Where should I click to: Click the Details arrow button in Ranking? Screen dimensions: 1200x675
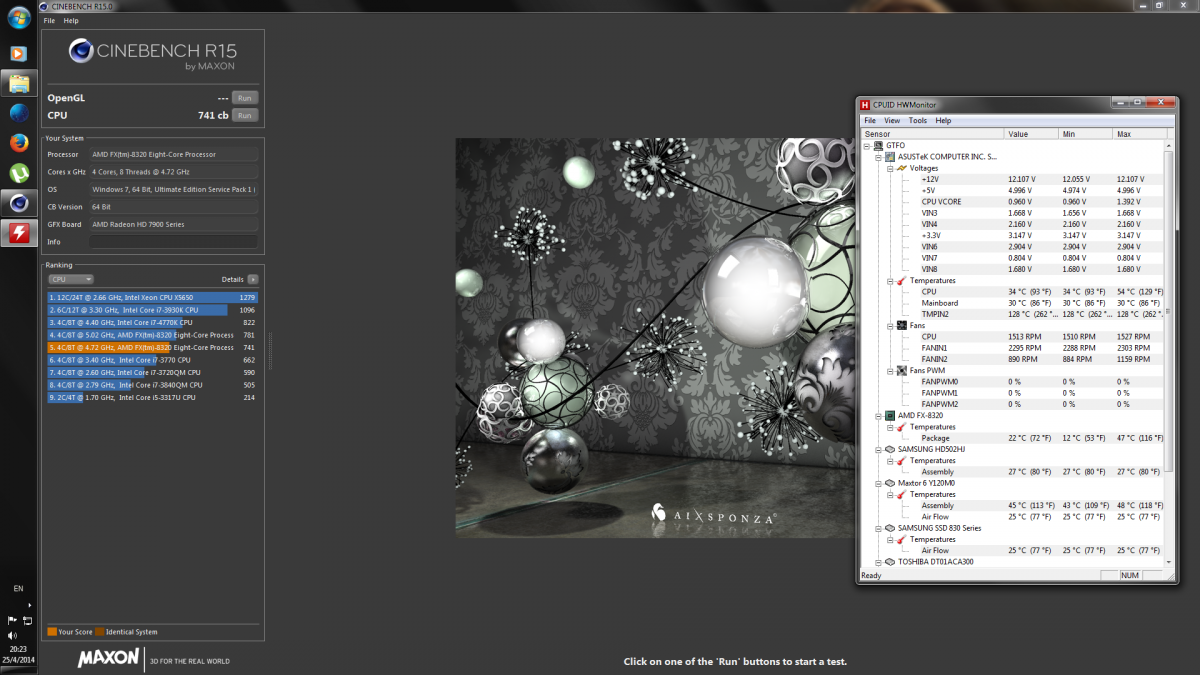click(253, 280)
